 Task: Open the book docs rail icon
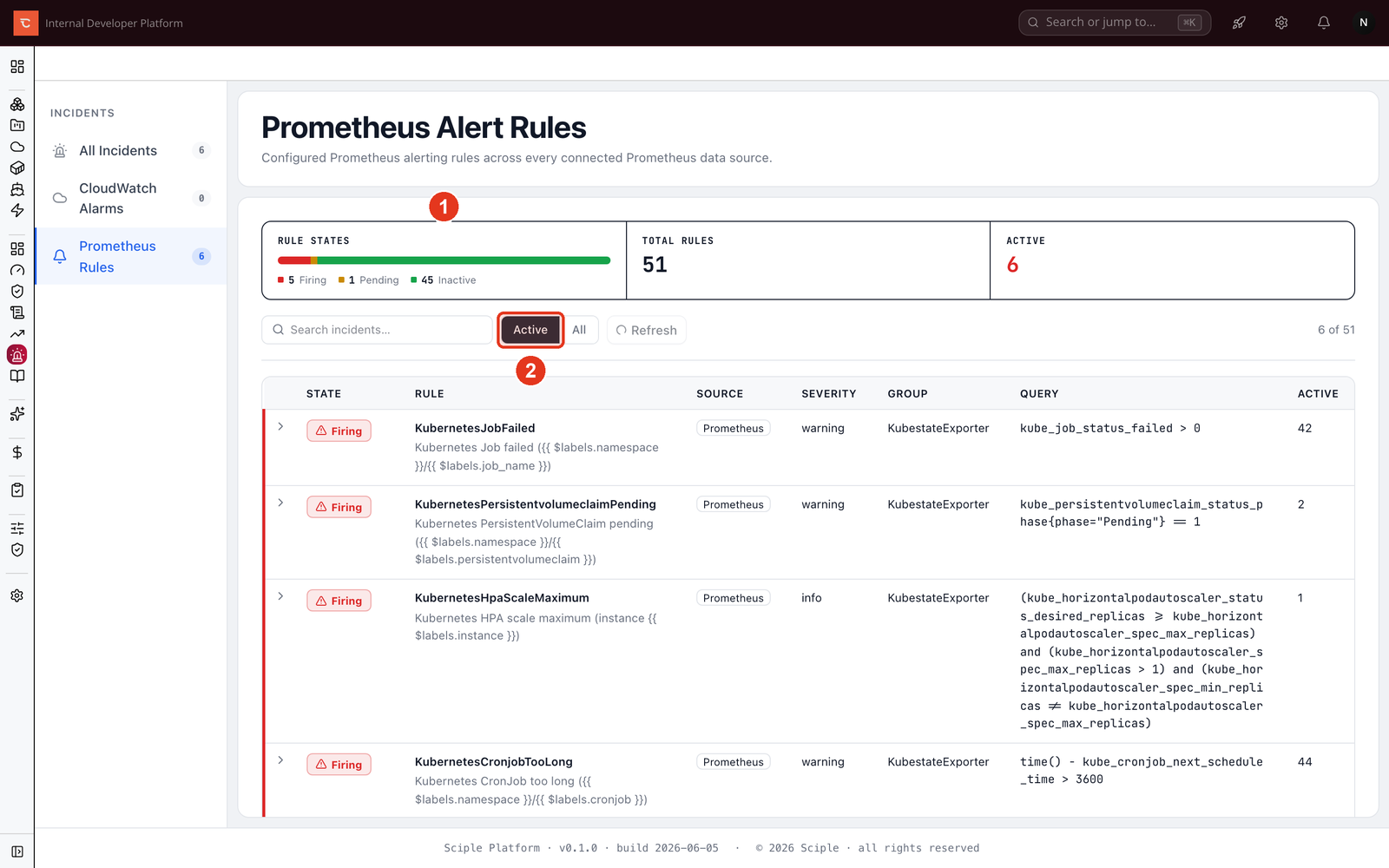(17, 376)
